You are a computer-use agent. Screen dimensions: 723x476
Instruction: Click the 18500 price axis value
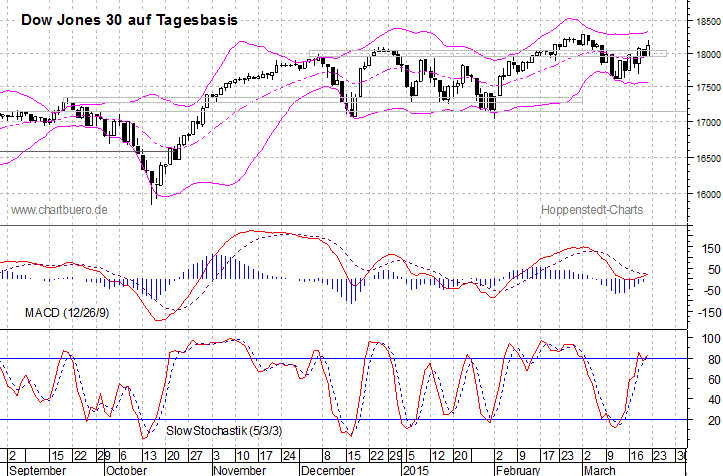[x=707, y=22]
